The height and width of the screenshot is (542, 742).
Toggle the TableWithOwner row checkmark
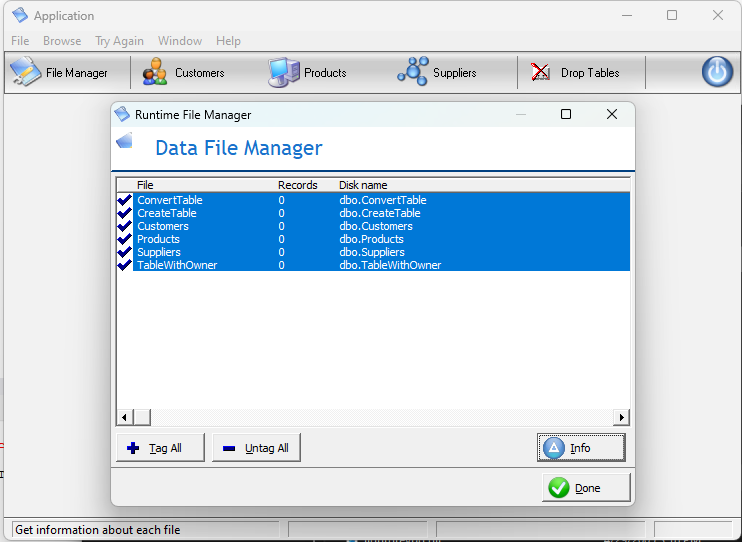tap(125, 265)
